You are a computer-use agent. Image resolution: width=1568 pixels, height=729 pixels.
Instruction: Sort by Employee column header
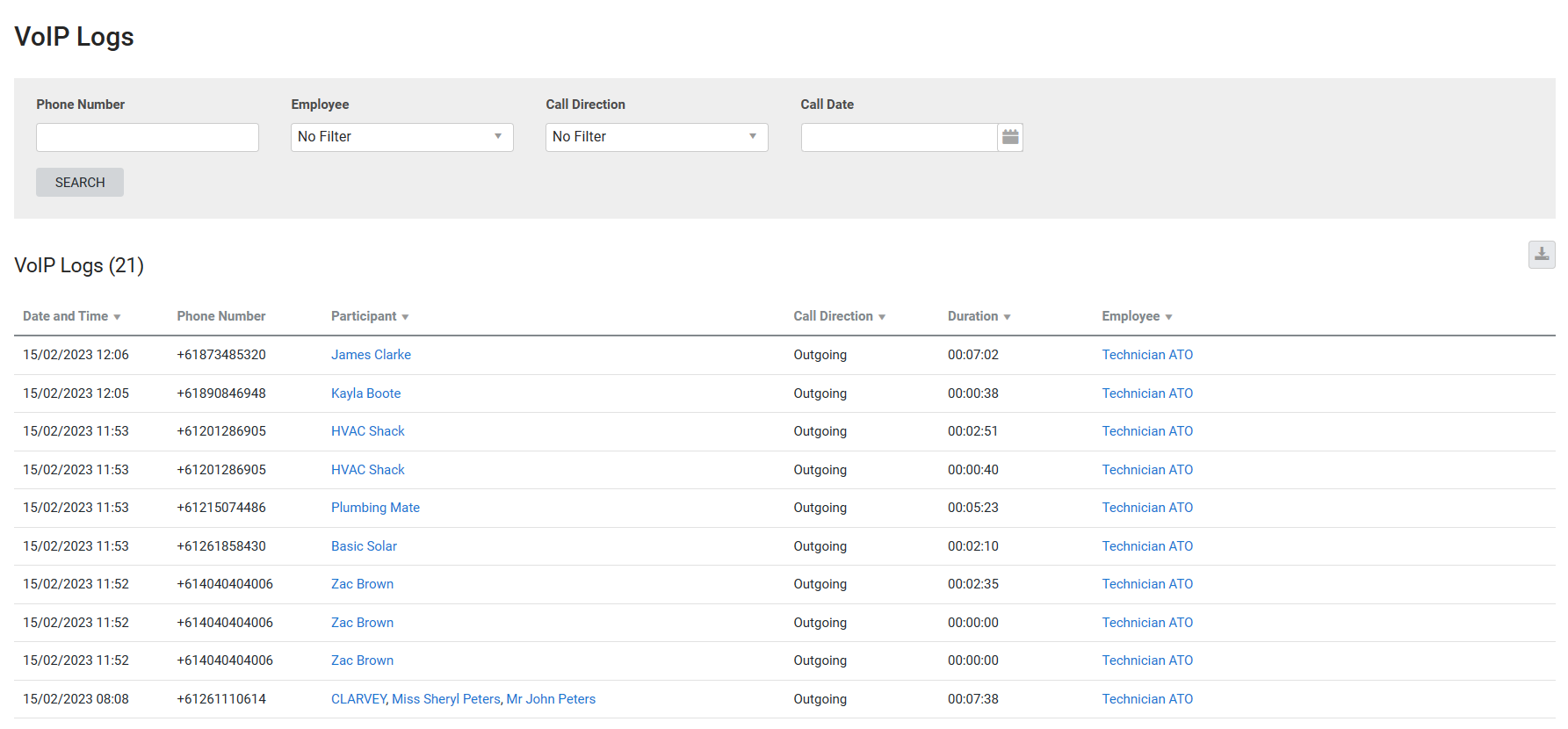tap(1136, 316)
